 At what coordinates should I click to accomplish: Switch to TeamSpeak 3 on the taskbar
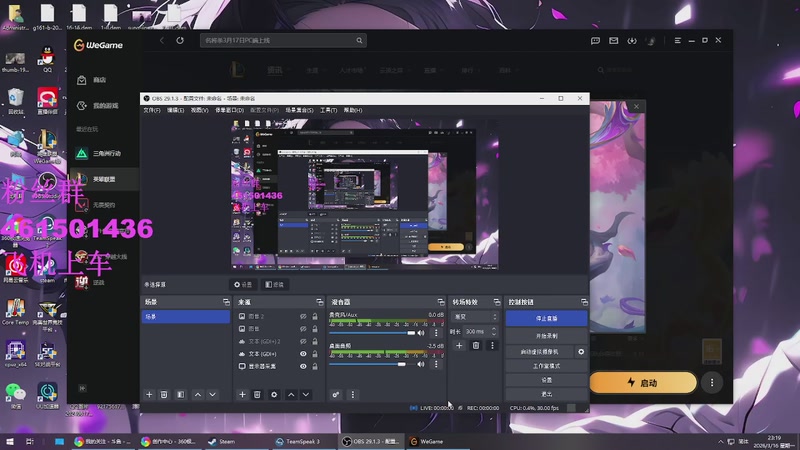pos(297,441)
